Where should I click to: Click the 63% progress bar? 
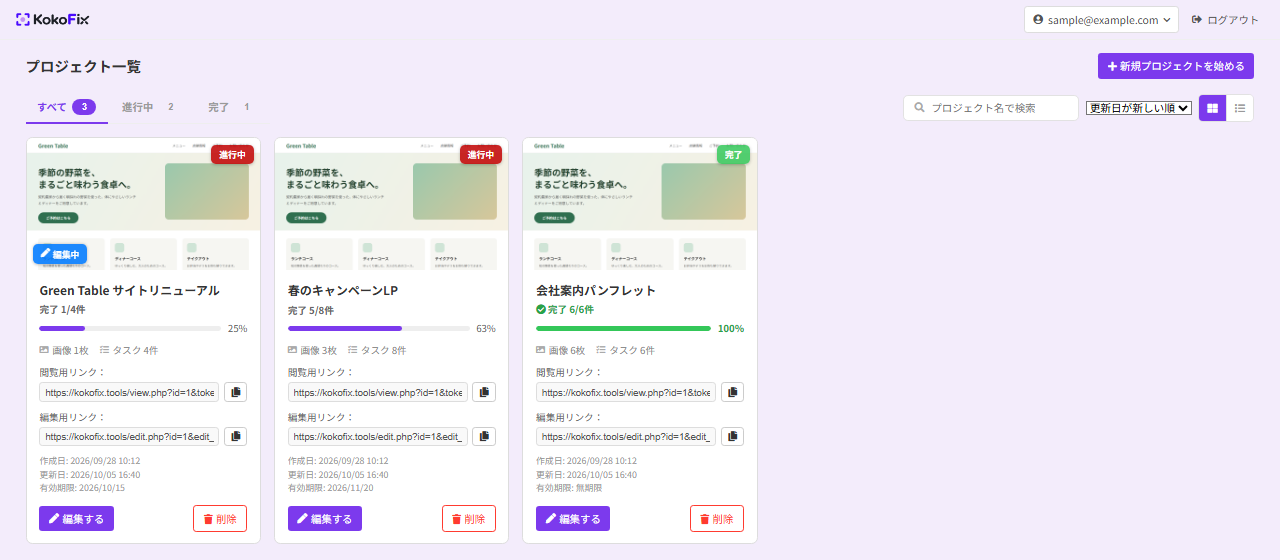[x=379, y=328]
